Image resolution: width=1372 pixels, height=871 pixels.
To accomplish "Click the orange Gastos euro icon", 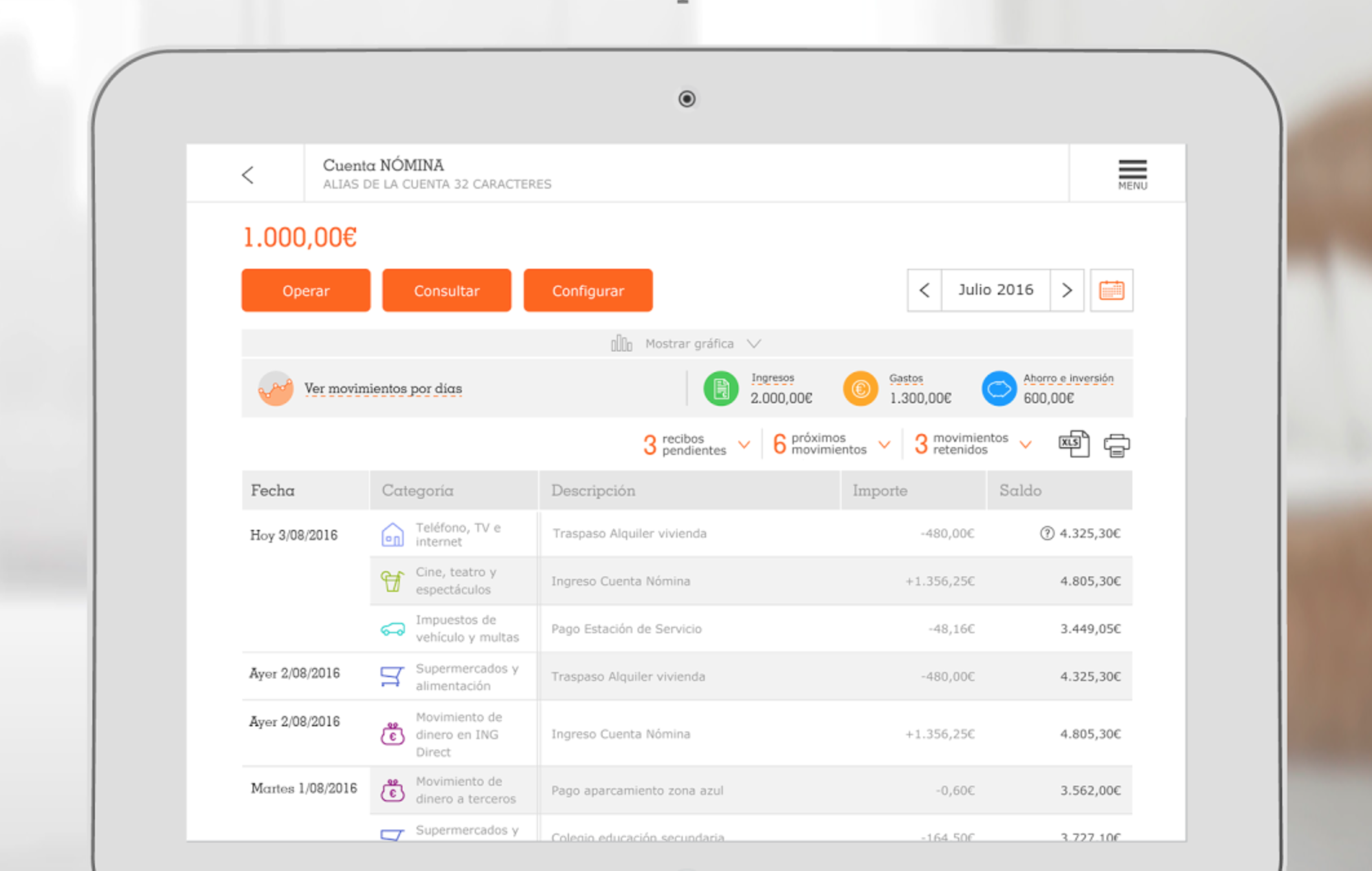I will 860,388.
